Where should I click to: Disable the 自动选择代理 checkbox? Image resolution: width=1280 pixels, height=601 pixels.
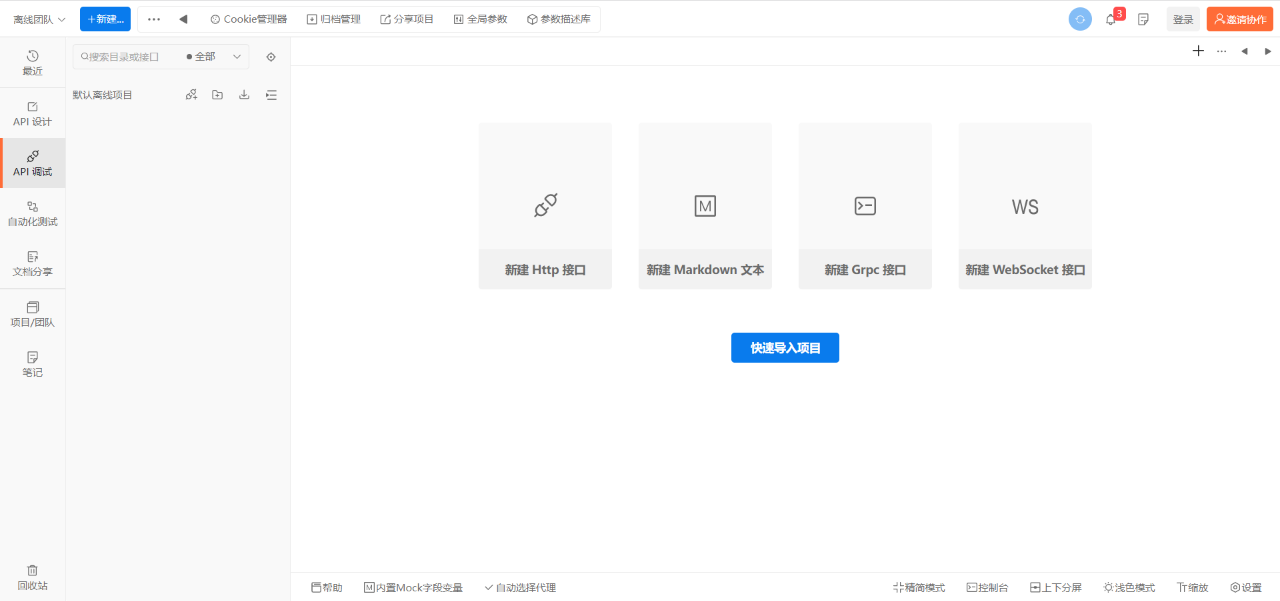coord(519,587)
